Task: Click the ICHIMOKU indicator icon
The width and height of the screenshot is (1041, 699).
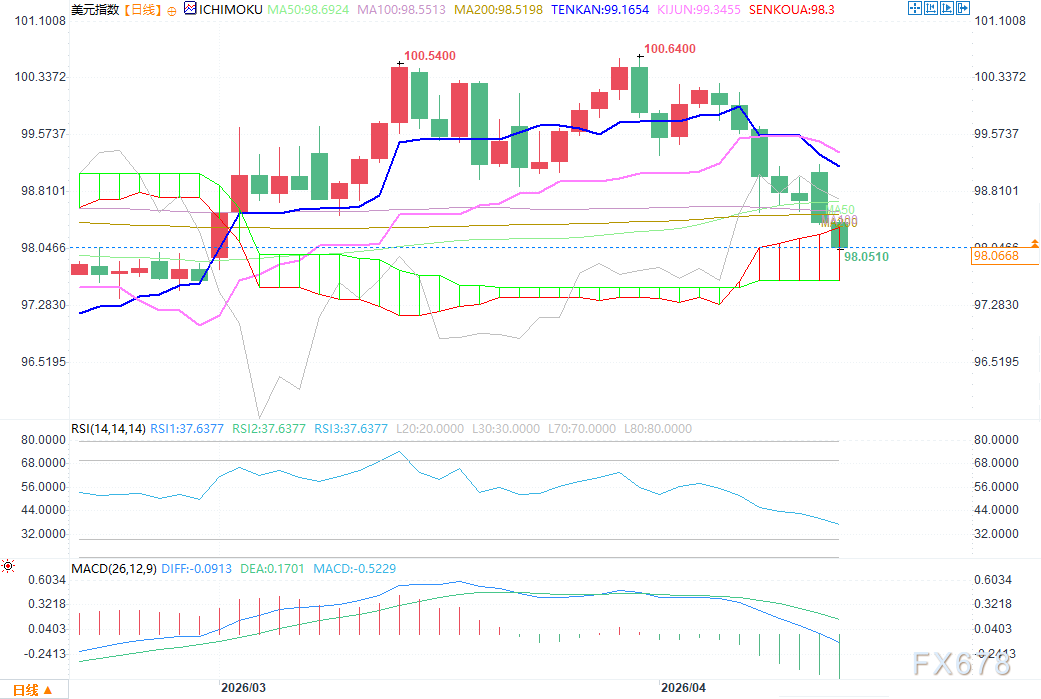Action: [191, 9]
